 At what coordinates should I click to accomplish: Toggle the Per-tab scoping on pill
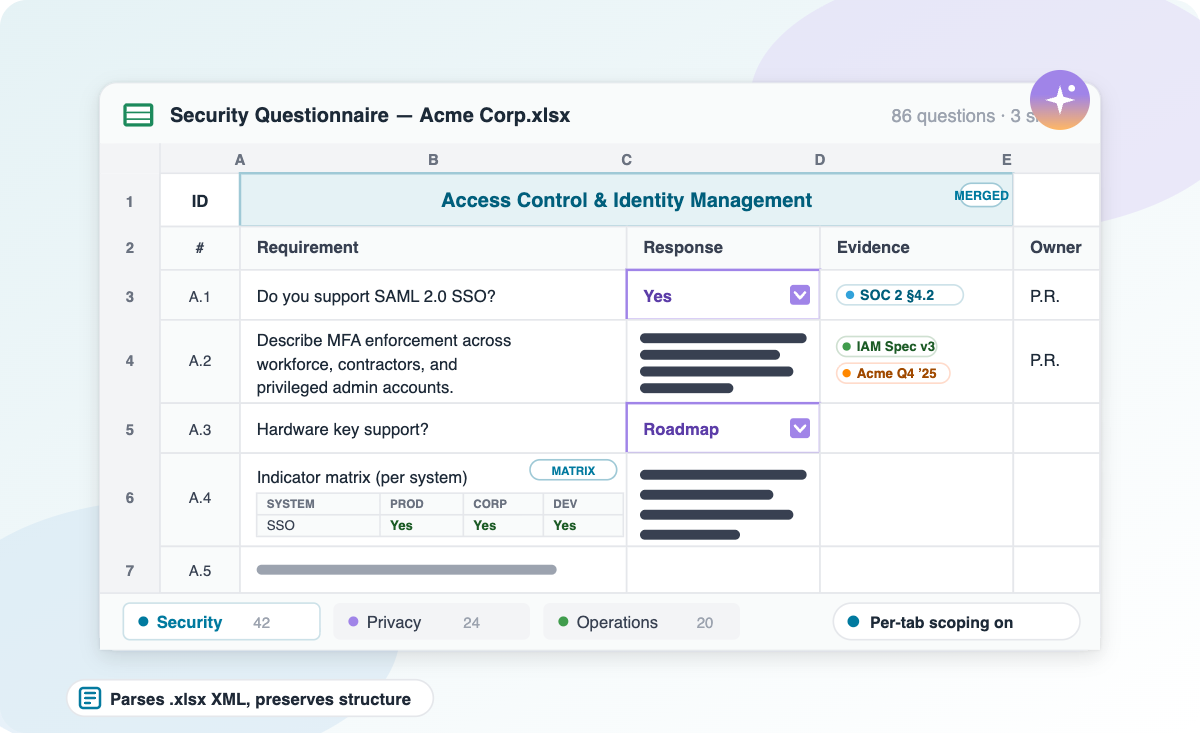tap(956, 622)
